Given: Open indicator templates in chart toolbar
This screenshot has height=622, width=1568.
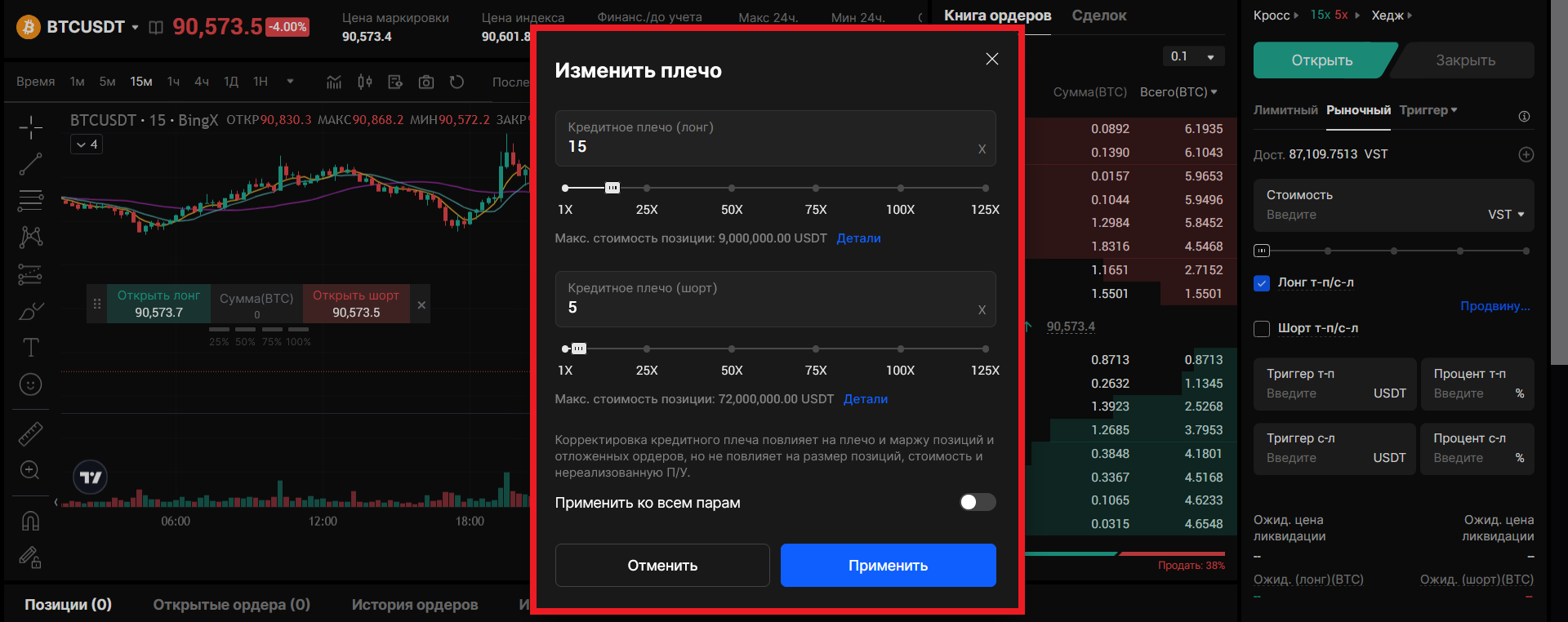Looking at the screenshot, I should tap(395, 82).
